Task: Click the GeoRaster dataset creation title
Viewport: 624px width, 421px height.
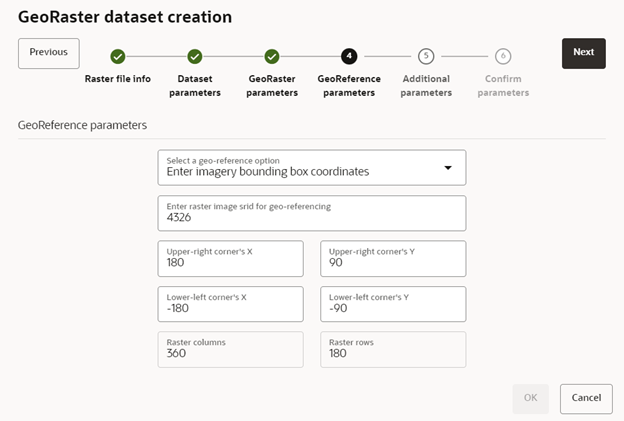Action: click(125, 17)
